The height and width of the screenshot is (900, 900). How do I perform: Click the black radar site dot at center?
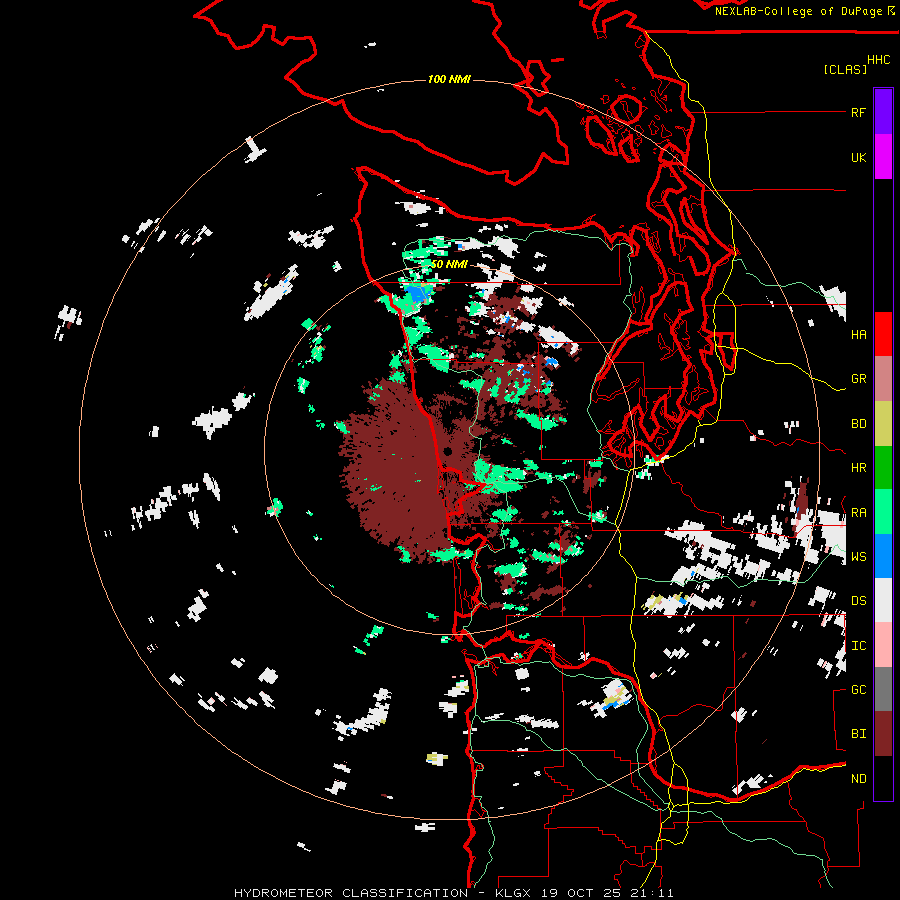coord(448,452)
